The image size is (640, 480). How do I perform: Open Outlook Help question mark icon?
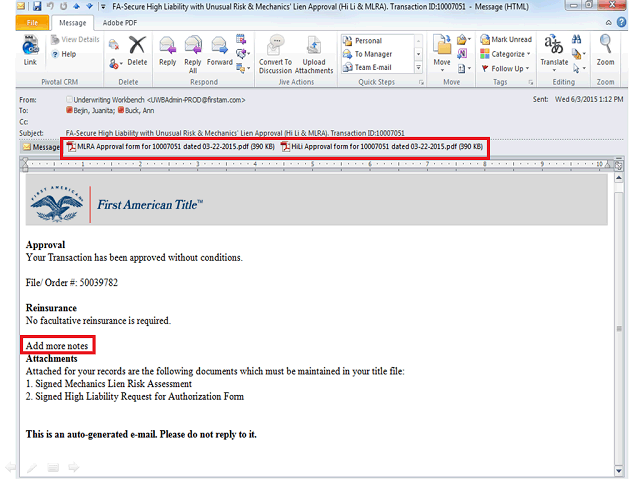click(621, 22)
